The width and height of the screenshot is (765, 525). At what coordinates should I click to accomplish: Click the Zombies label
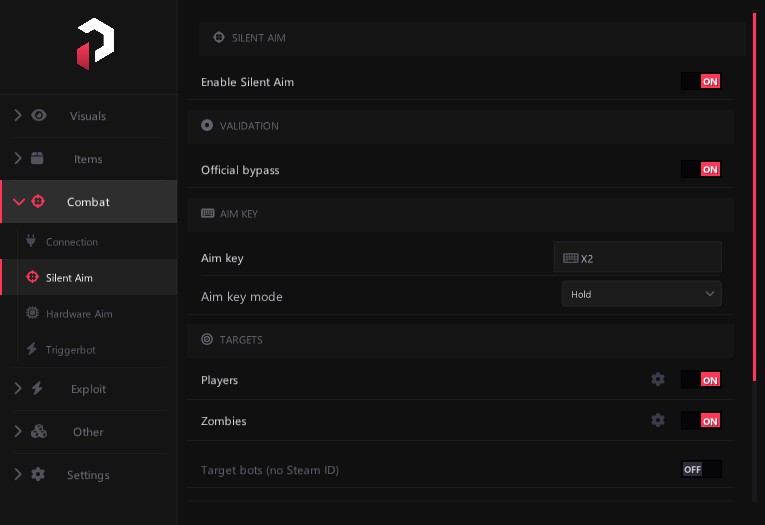click(223, 421)
